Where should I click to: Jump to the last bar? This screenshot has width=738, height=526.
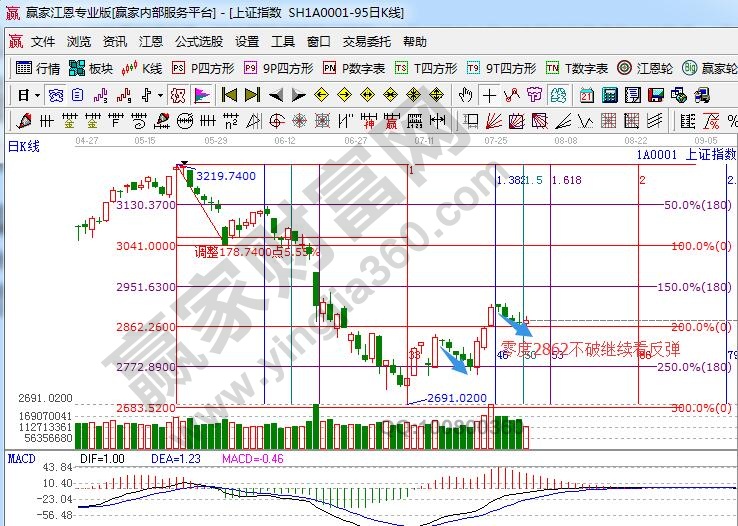(252, 96)
